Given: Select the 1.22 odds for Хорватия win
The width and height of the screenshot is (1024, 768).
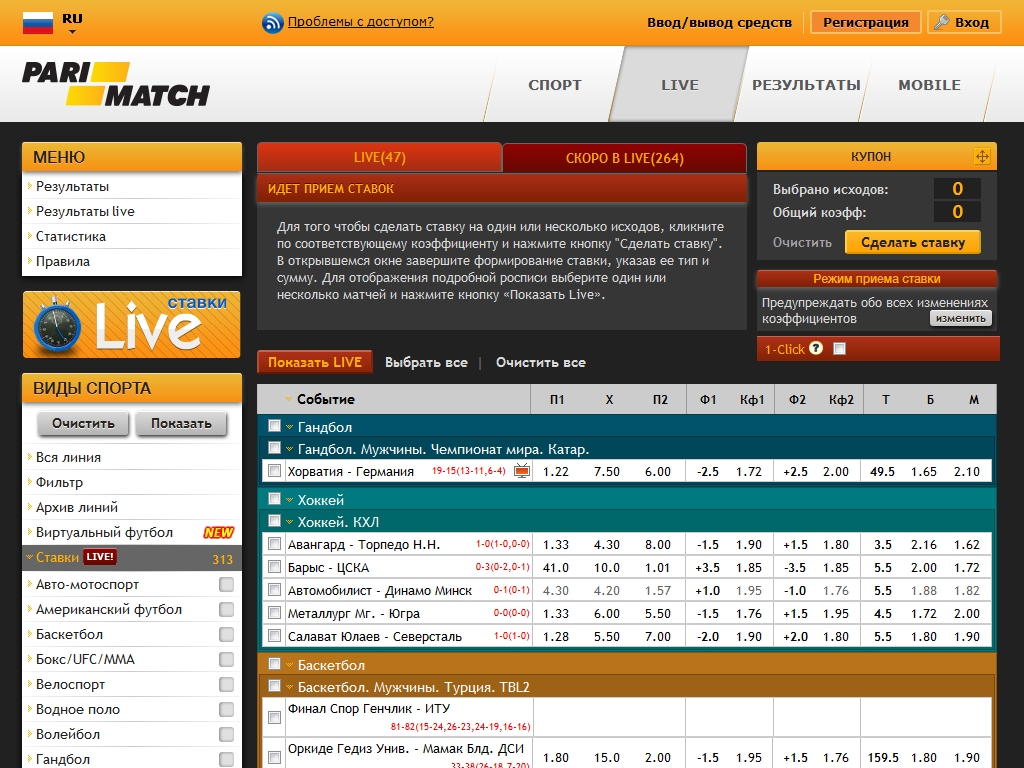Looking at the screenshot, I should click(x=557, y=472).
